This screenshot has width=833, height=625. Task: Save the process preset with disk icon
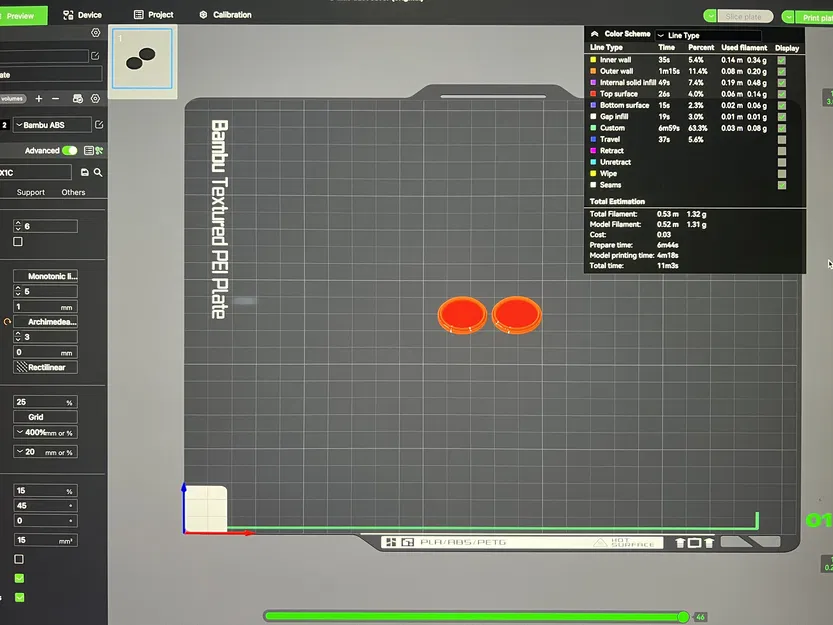point(84,172)
